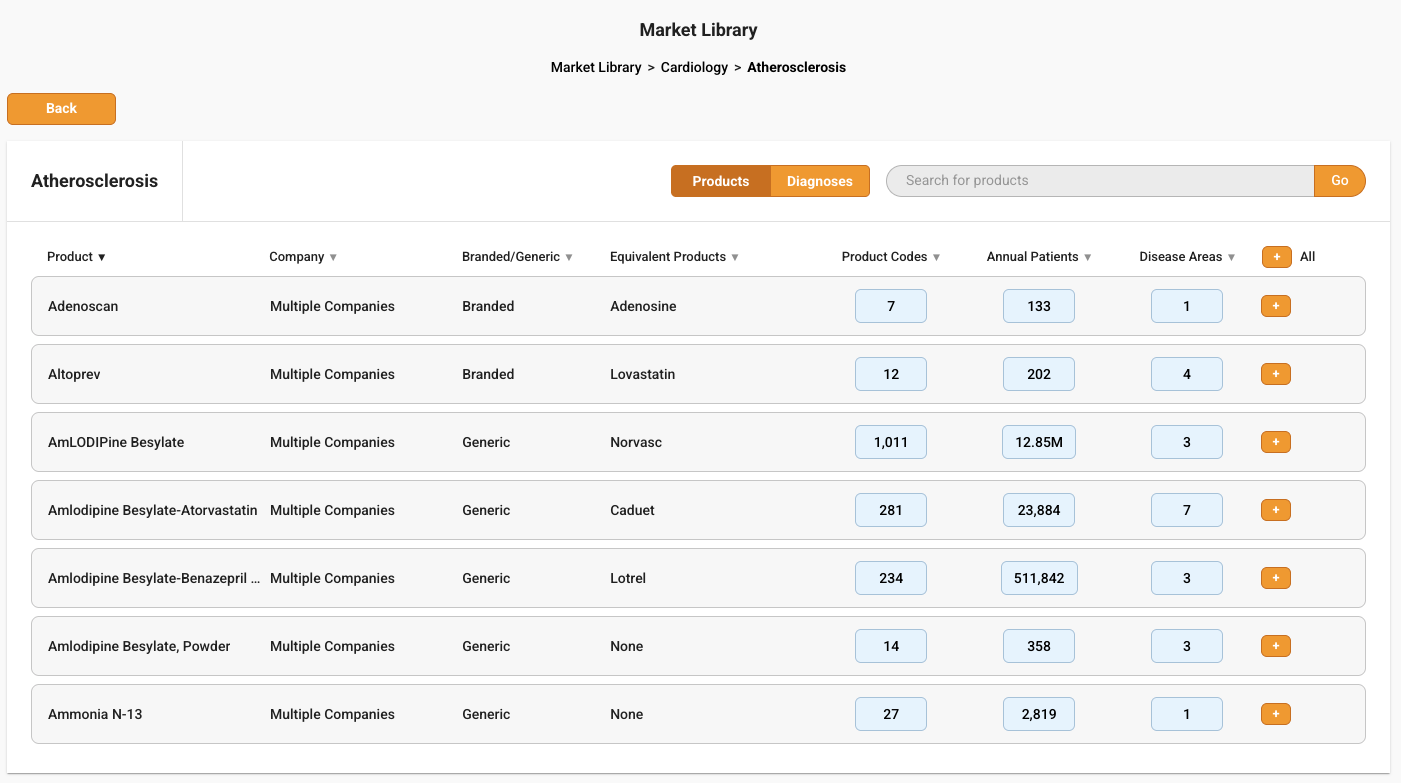Add Amlodipine Besylate, Powder via plus icon
The height and width of the screenshot is (783, 1401).
pyautogui.click(x=1276, y=646)
